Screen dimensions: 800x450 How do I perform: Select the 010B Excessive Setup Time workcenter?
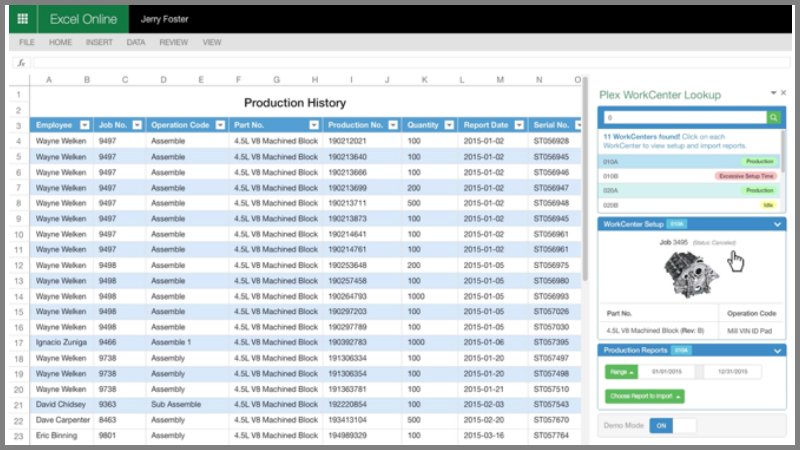[690, 176]
